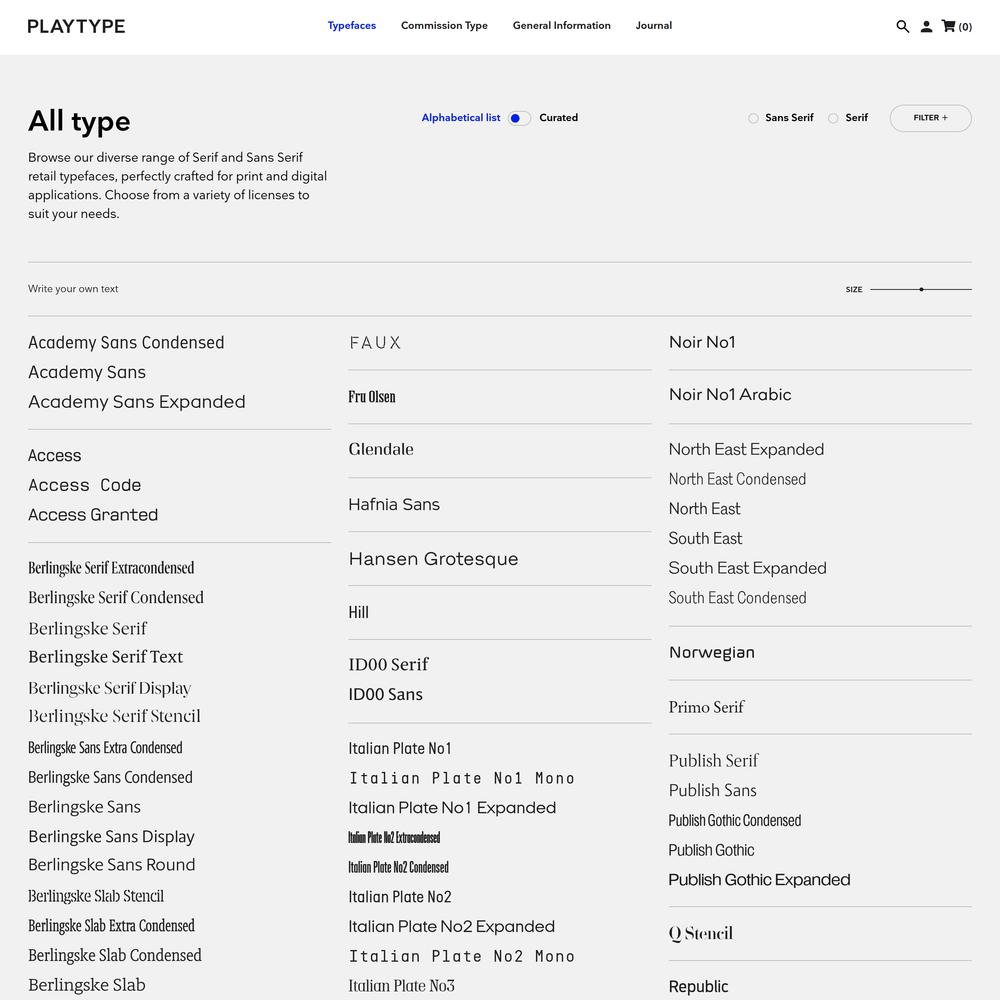Open the Hansen Grotesque typeface

433,559
